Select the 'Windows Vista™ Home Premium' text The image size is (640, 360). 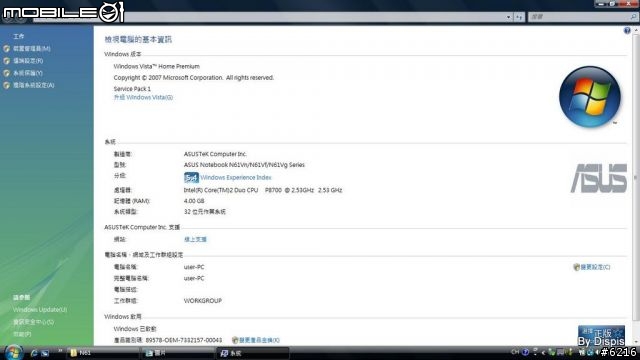click(156, 67)
